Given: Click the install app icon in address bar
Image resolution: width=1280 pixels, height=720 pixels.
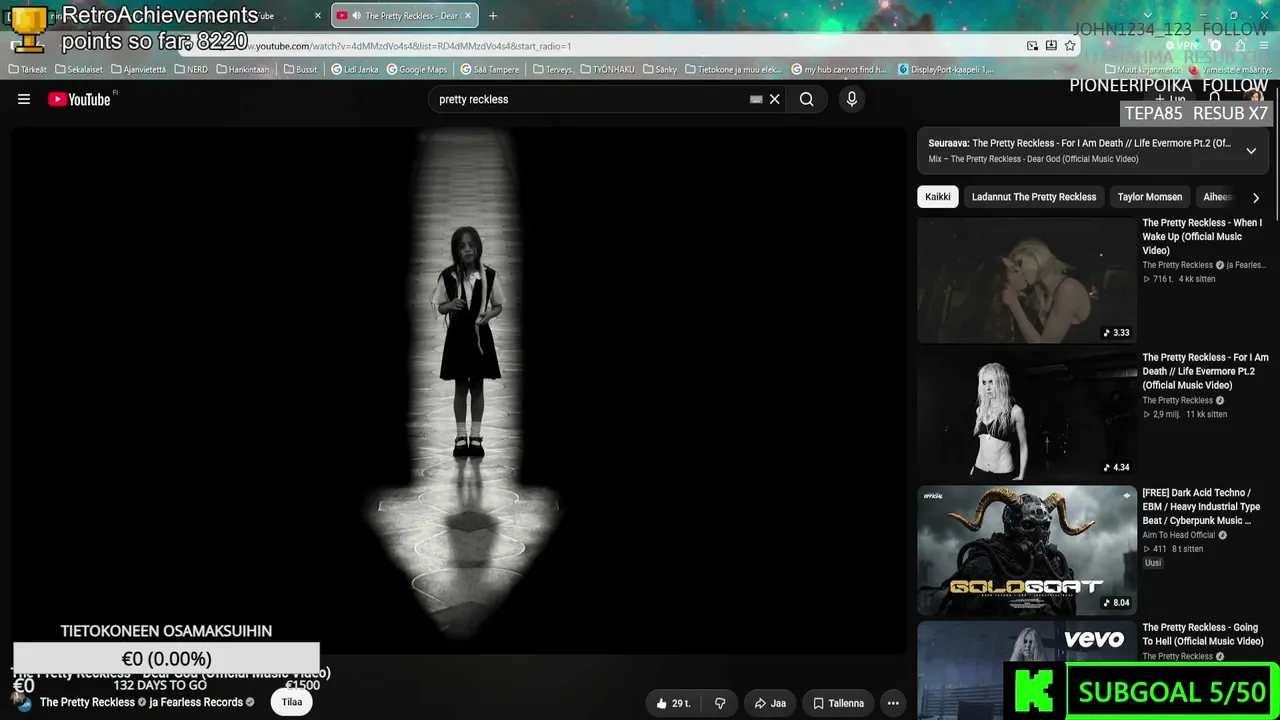Looking at the screenshot, I should pyautogui.click(x=1051, y=46).
